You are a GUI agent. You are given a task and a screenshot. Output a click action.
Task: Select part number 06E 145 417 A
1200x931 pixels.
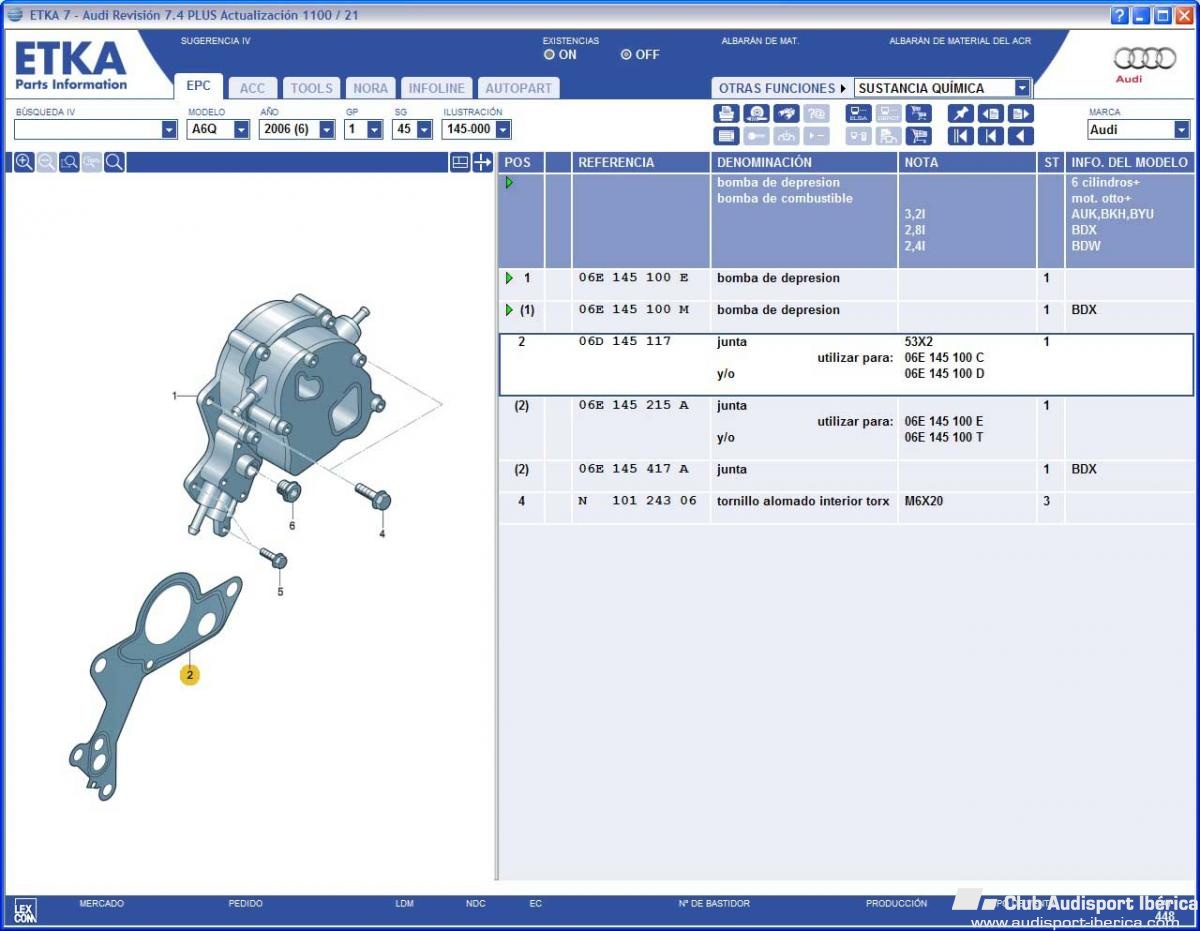[x=634, y=470]
